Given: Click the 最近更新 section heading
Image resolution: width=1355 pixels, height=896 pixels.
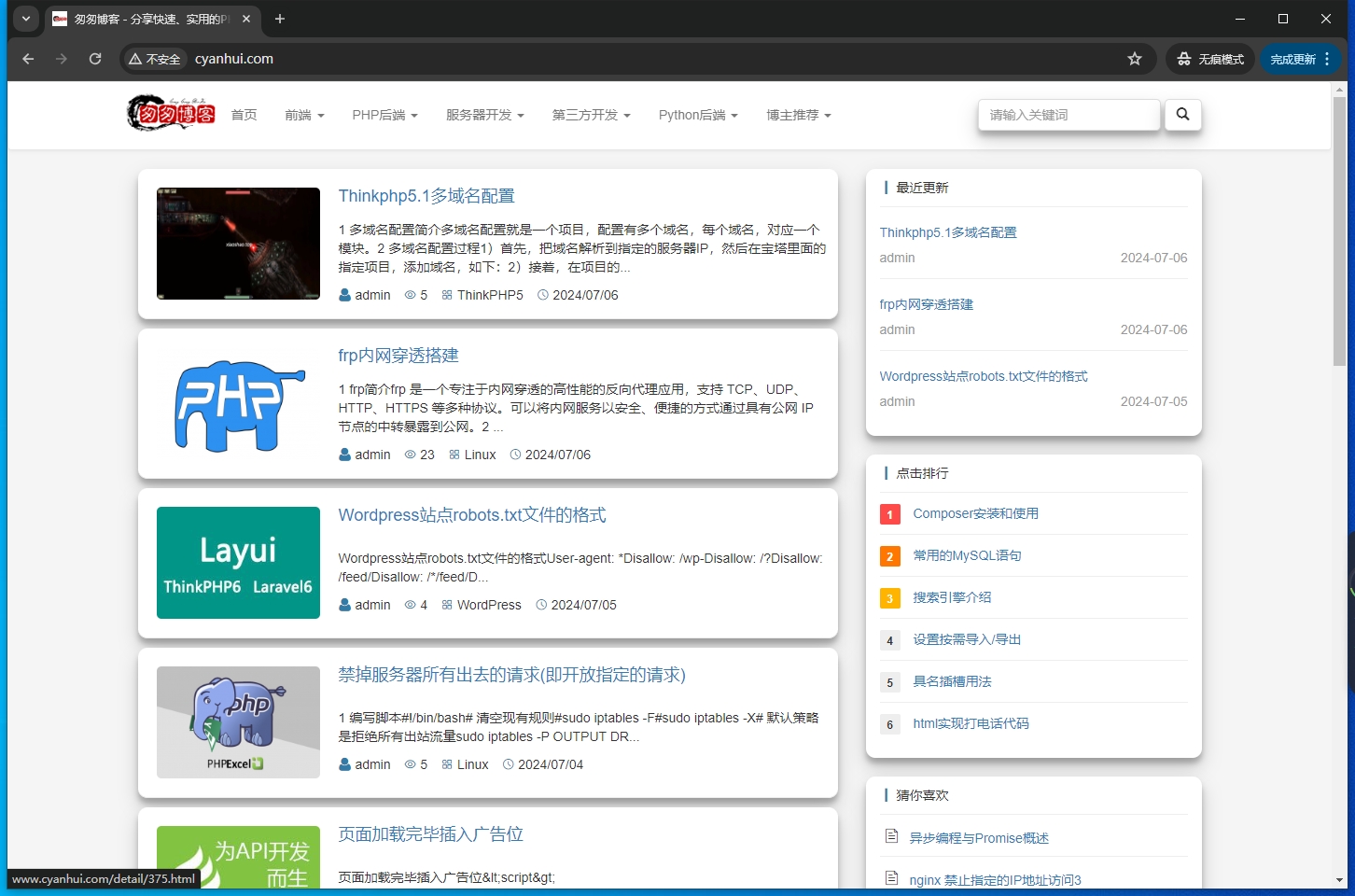Looking at the screenshot, I should [922, 188].
